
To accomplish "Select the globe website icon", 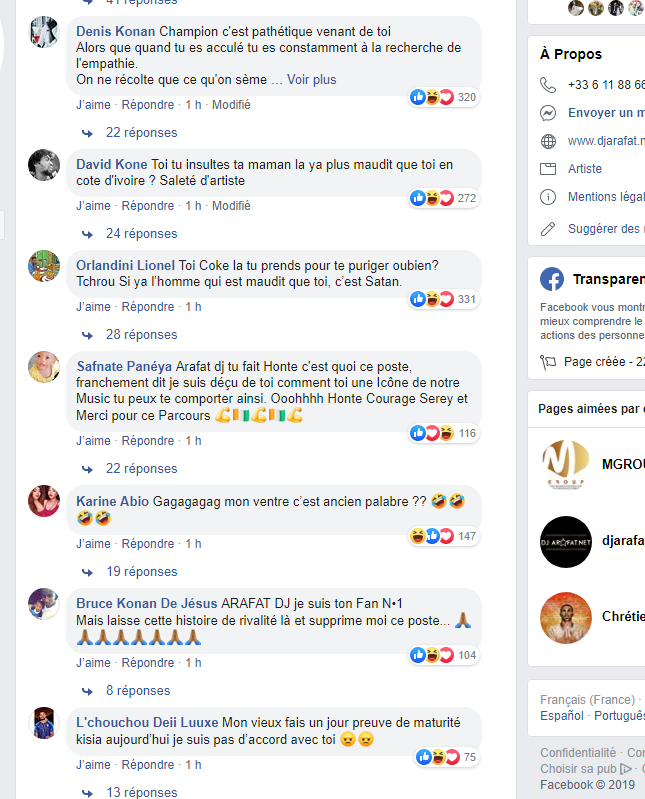I will [x=548, y=141].
